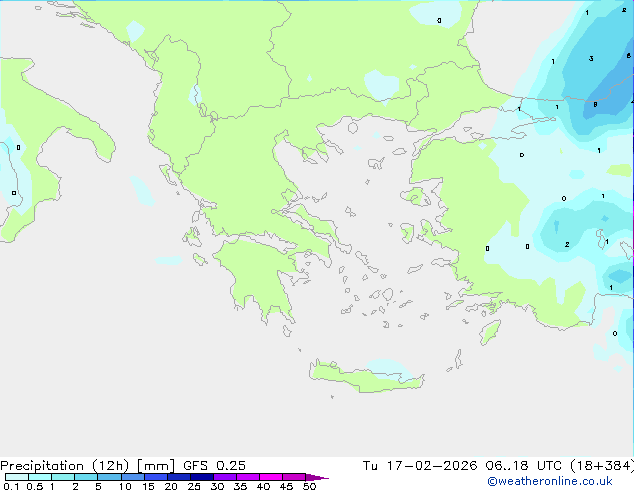Click the legend scale label "0.5"
The width and height of the screenshot is (634, 490).
click(34, 486)
